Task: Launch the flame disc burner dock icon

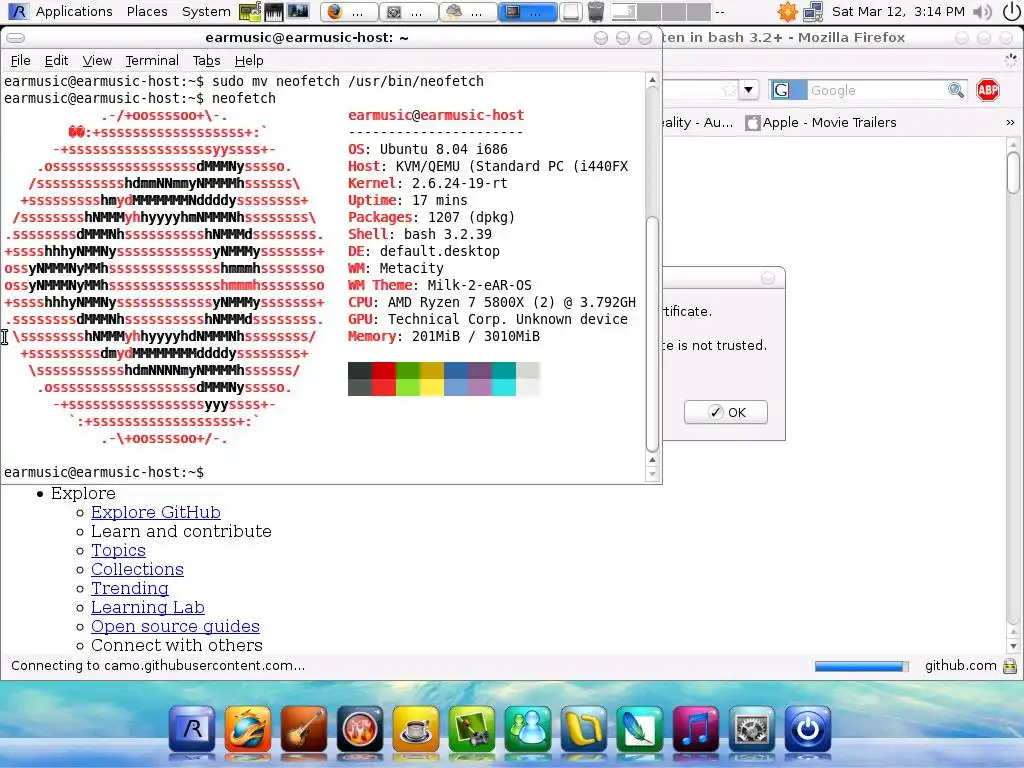Action: [x=360, y=729]
